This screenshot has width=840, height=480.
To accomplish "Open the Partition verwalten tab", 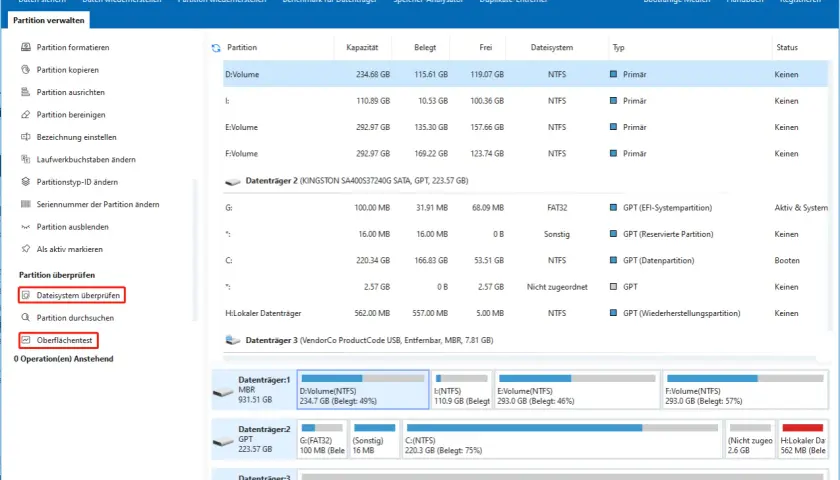I will point(49,20).
